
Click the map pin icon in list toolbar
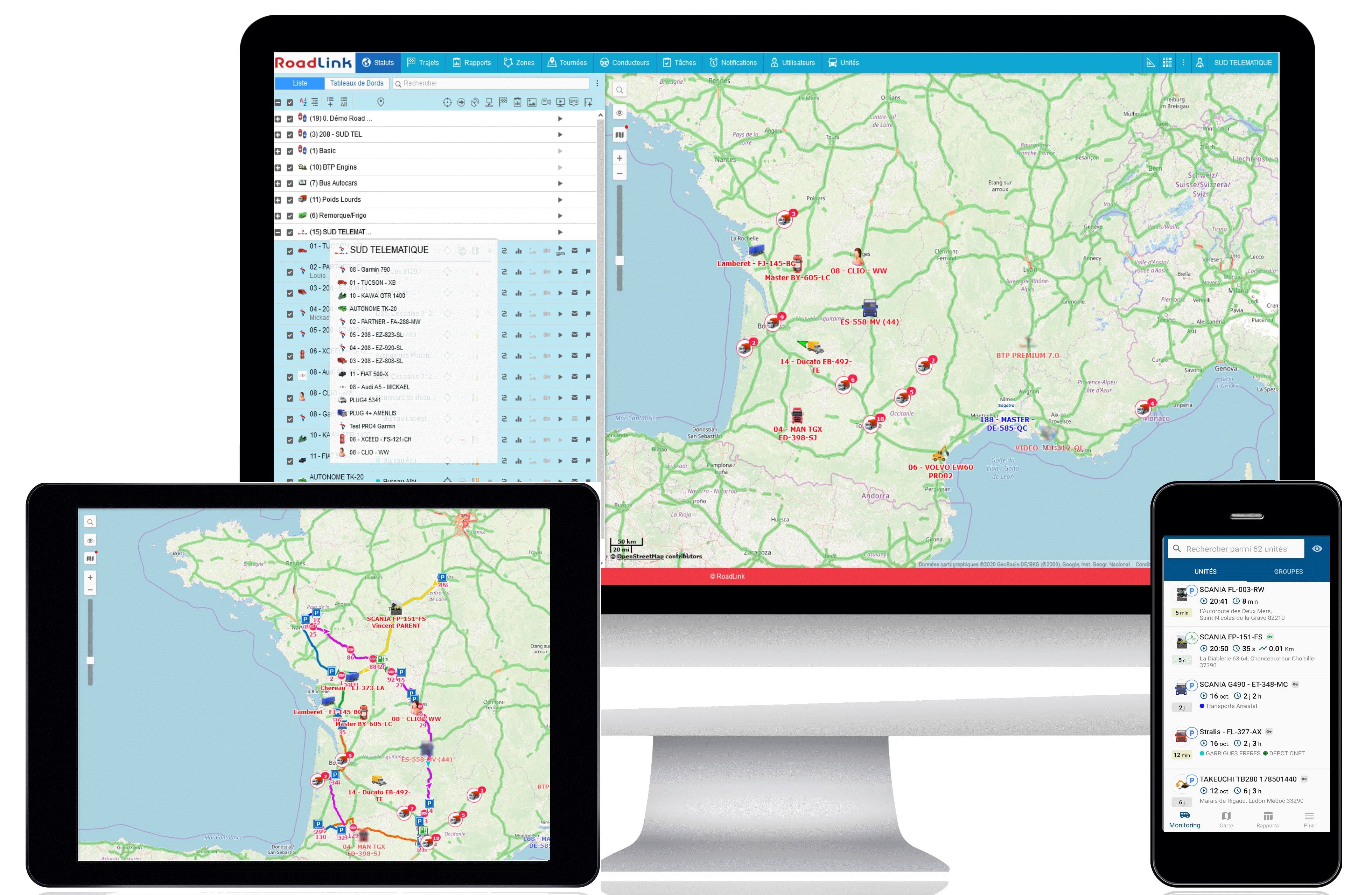click(x=380, y=102)
